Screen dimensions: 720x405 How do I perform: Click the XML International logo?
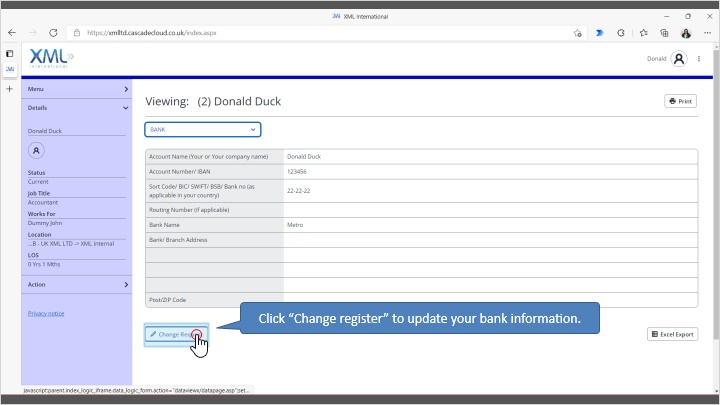pos(50,58)
